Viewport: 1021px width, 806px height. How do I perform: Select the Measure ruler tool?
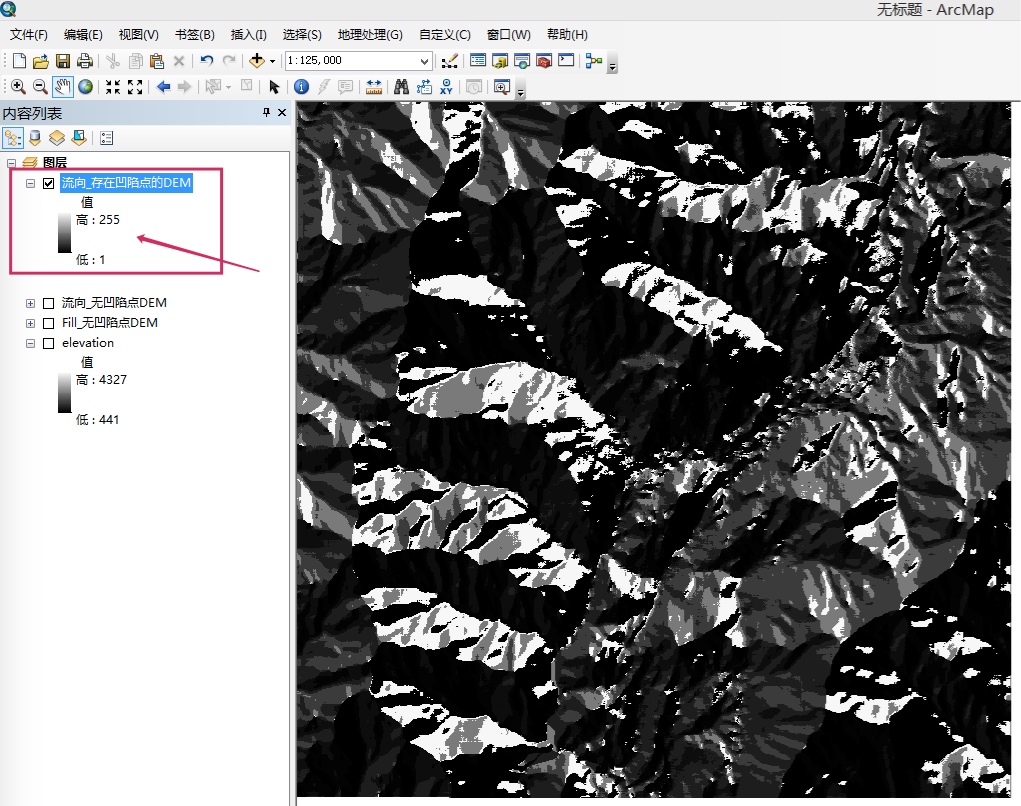(x=374, y=87)
